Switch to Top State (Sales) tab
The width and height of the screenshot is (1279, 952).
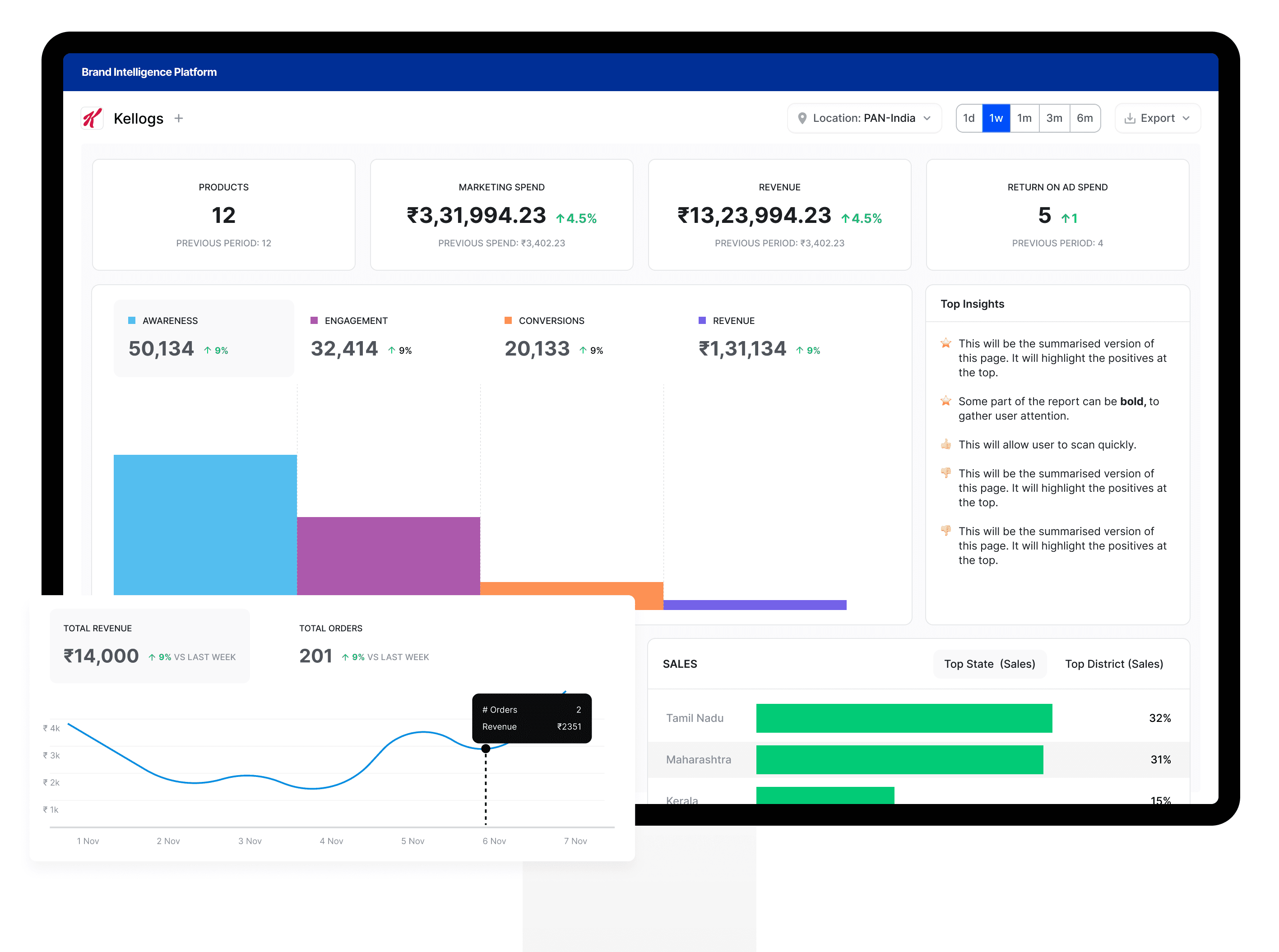pyautogui.click(x=989, y=664)
